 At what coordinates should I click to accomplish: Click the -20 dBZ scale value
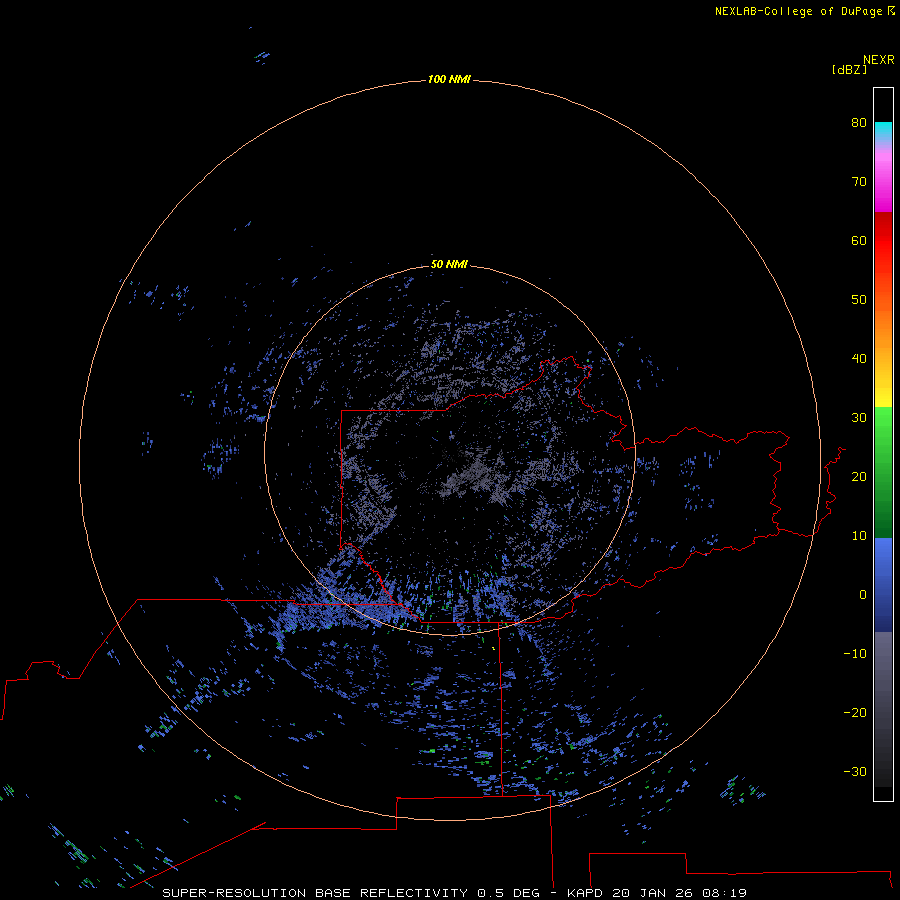[x=855, y=713]
